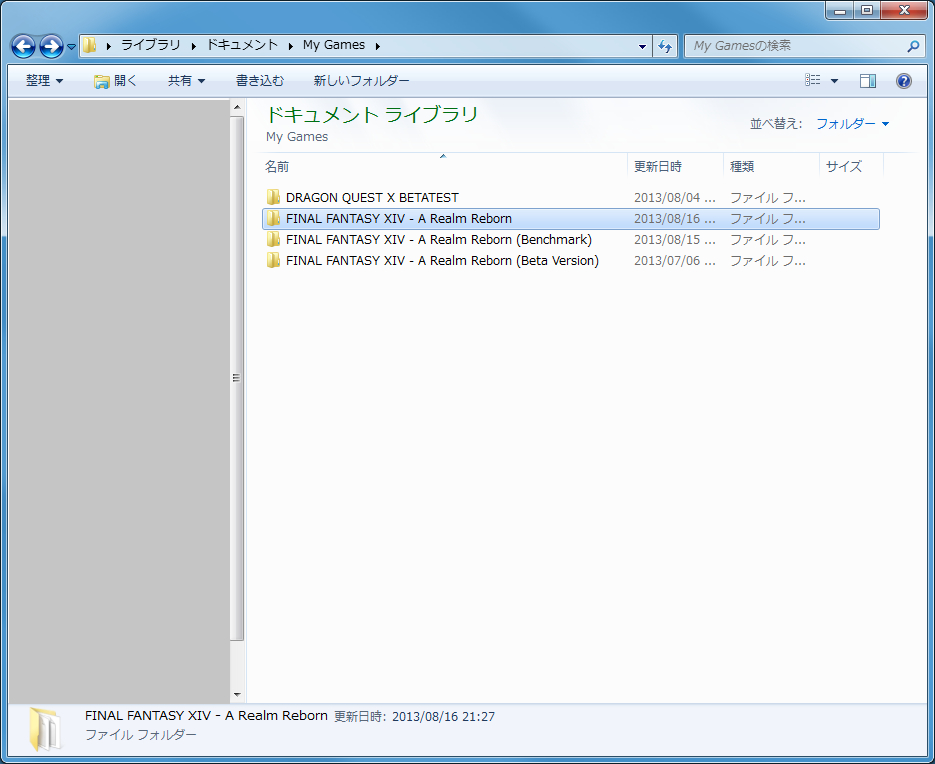Click folder icon of DRAGON QUEST X BETATEST
Viewport: 935px width, 764px height.
point(274,197)
